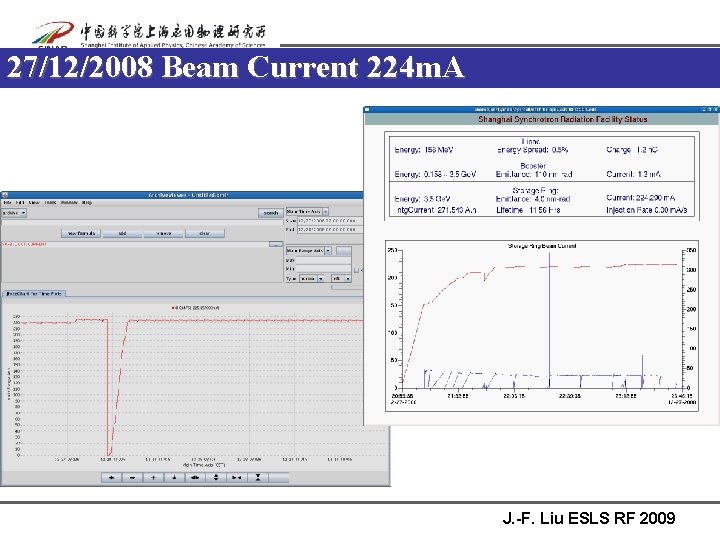Click the pan-right arrow button below the plot
720x540 pixels.
[132, 478]
